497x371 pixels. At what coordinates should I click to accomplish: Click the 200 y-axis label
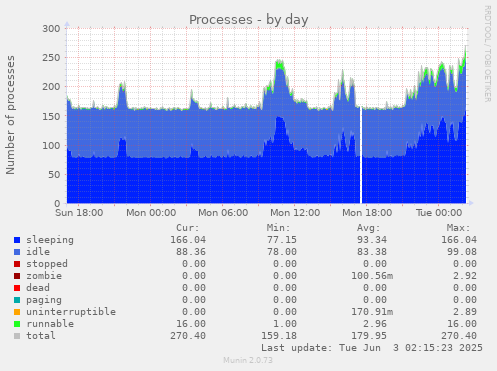[x=51, y=87]
